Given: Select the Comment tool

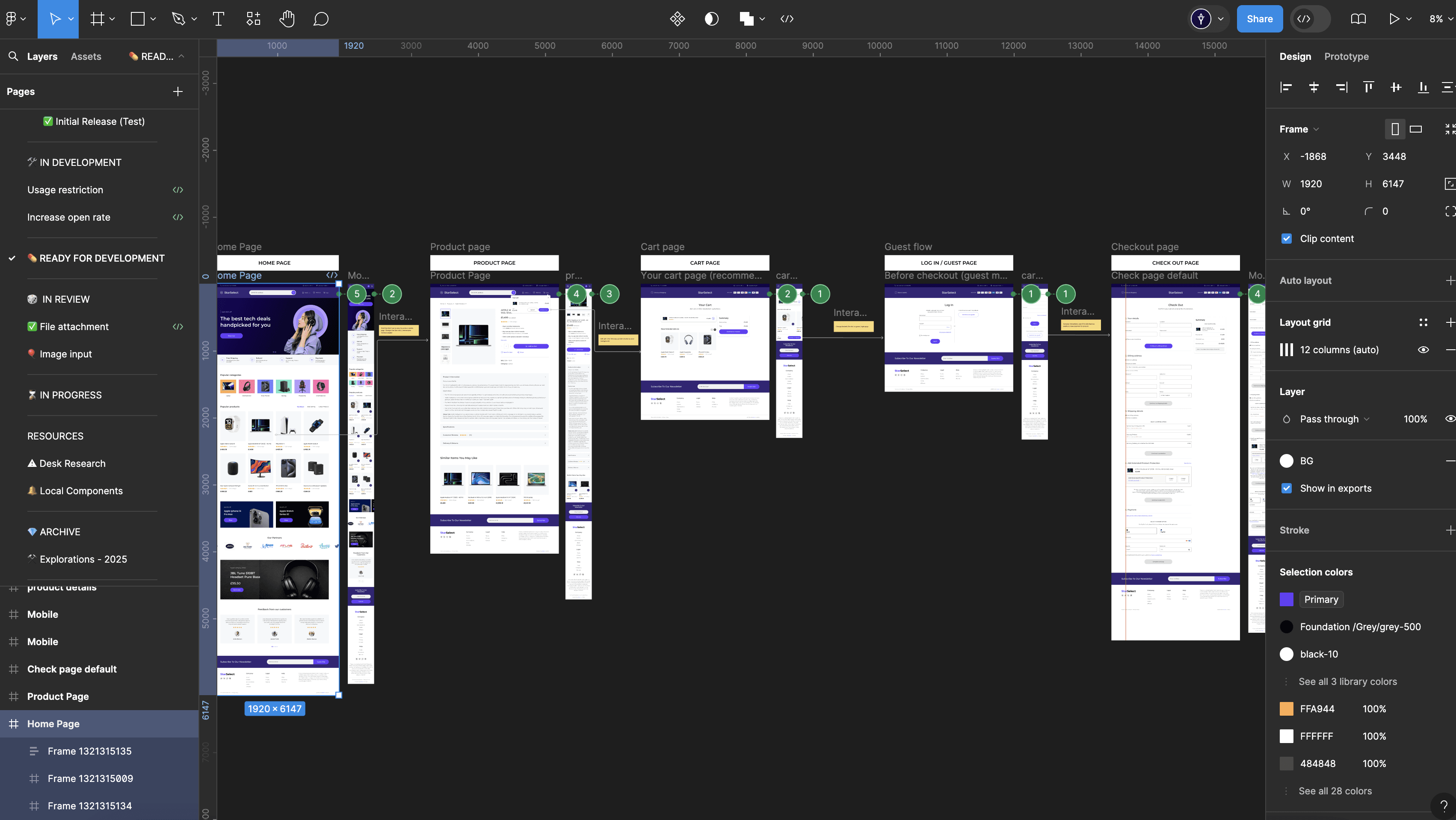Looking at the screenshot, I should 320,19.
